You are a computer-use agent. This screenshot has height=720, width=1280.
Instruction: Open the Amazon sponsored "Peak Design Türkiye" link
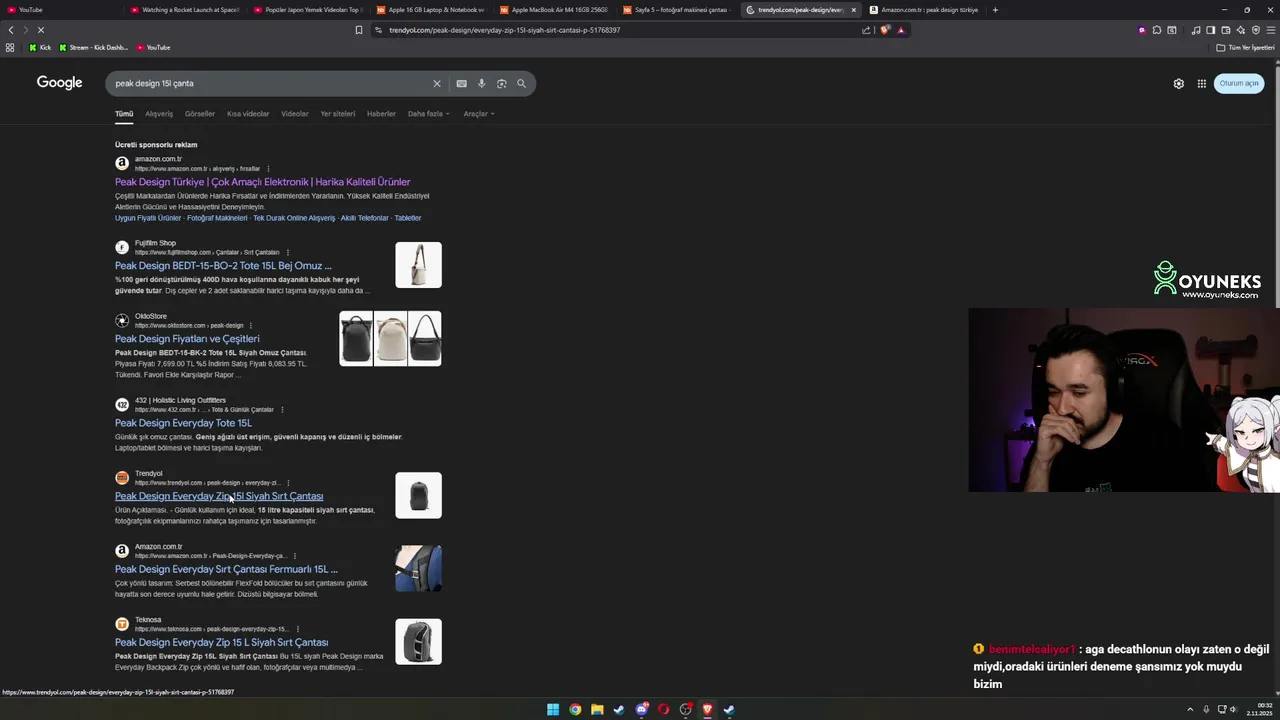pos(262,182)
